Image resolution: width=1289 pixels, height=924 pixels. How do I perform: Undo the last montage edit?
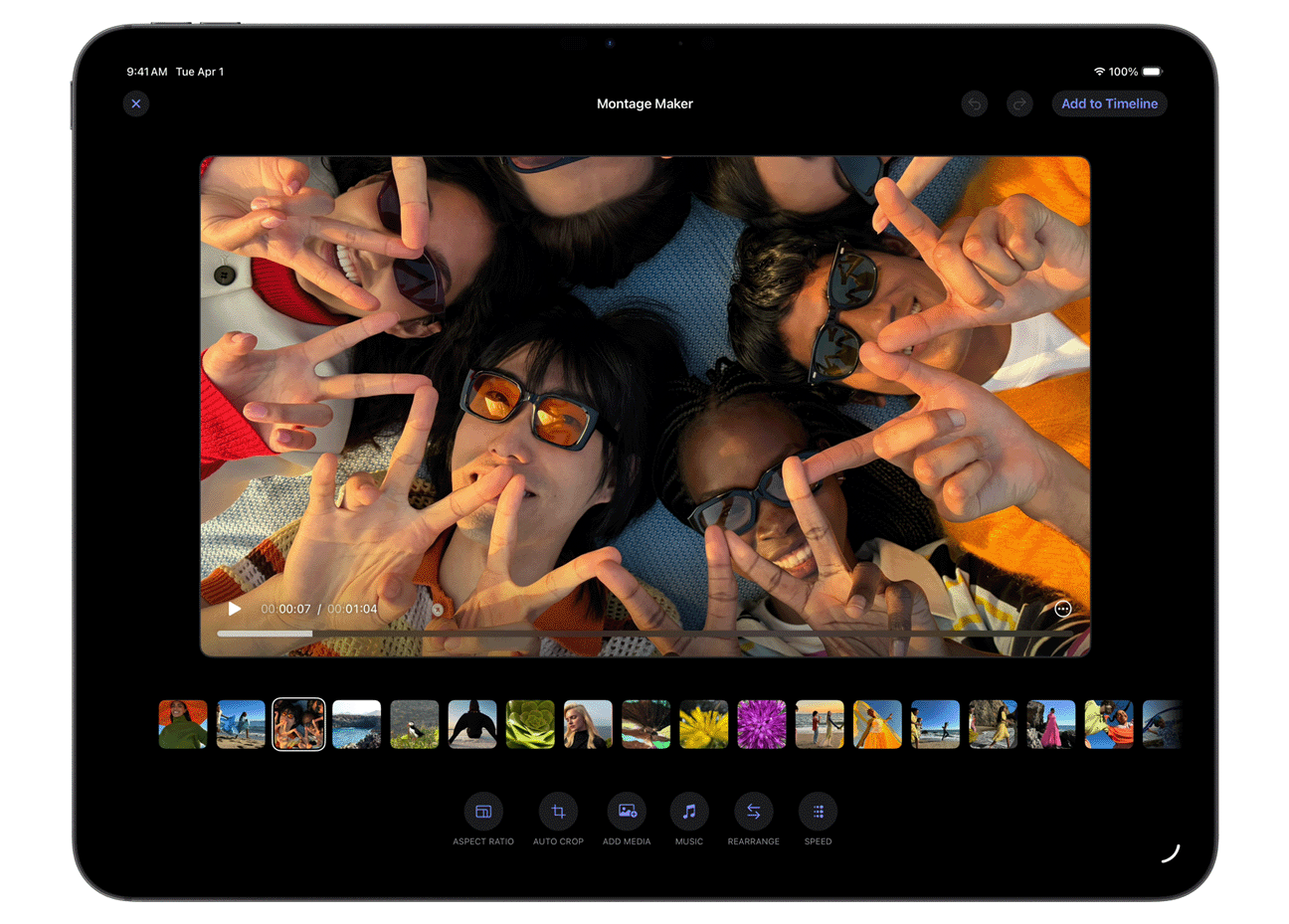pyautogui.click(x=975, y=103)
